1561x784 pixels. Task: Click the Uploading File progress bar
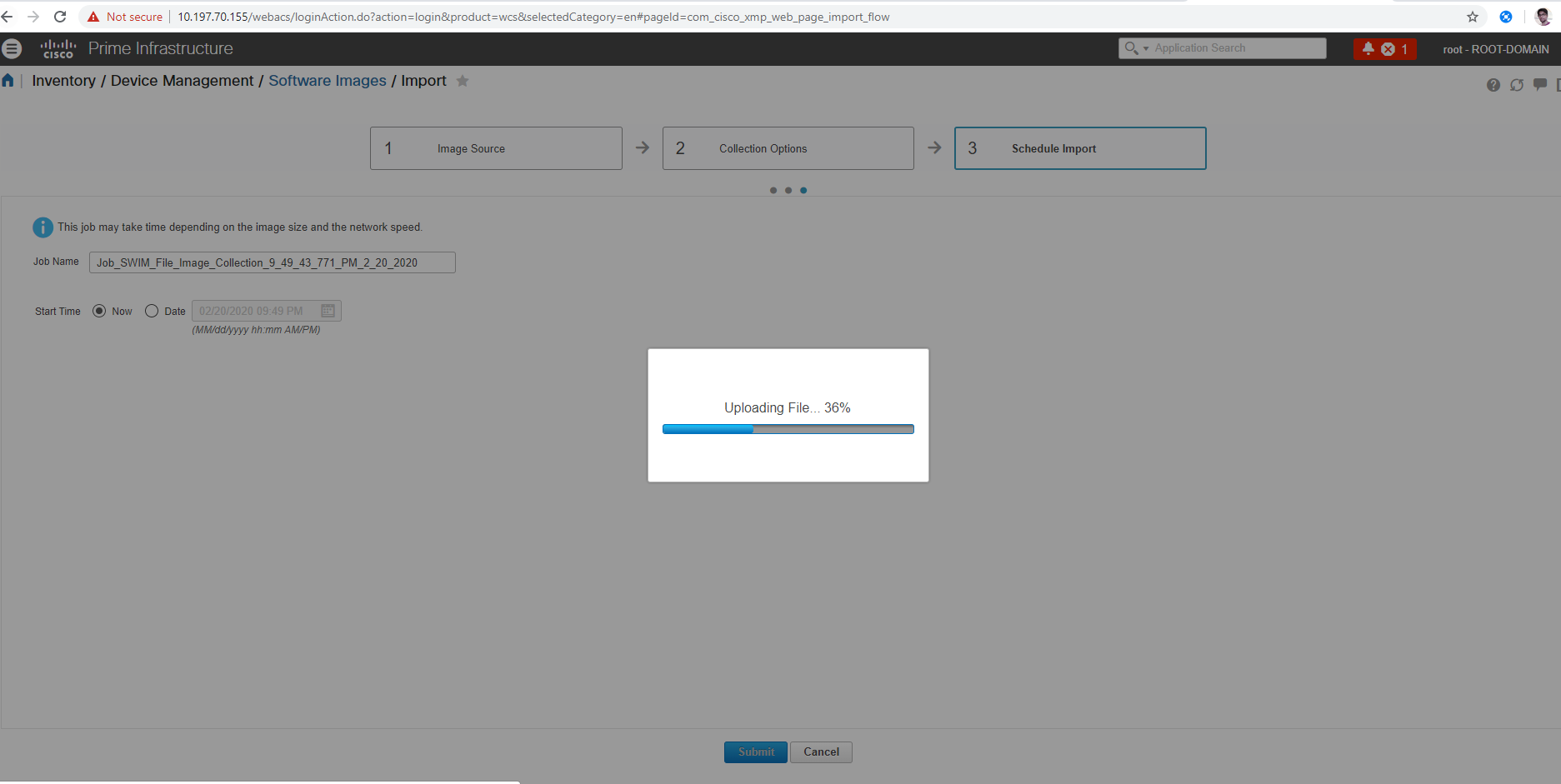(788, 429)
